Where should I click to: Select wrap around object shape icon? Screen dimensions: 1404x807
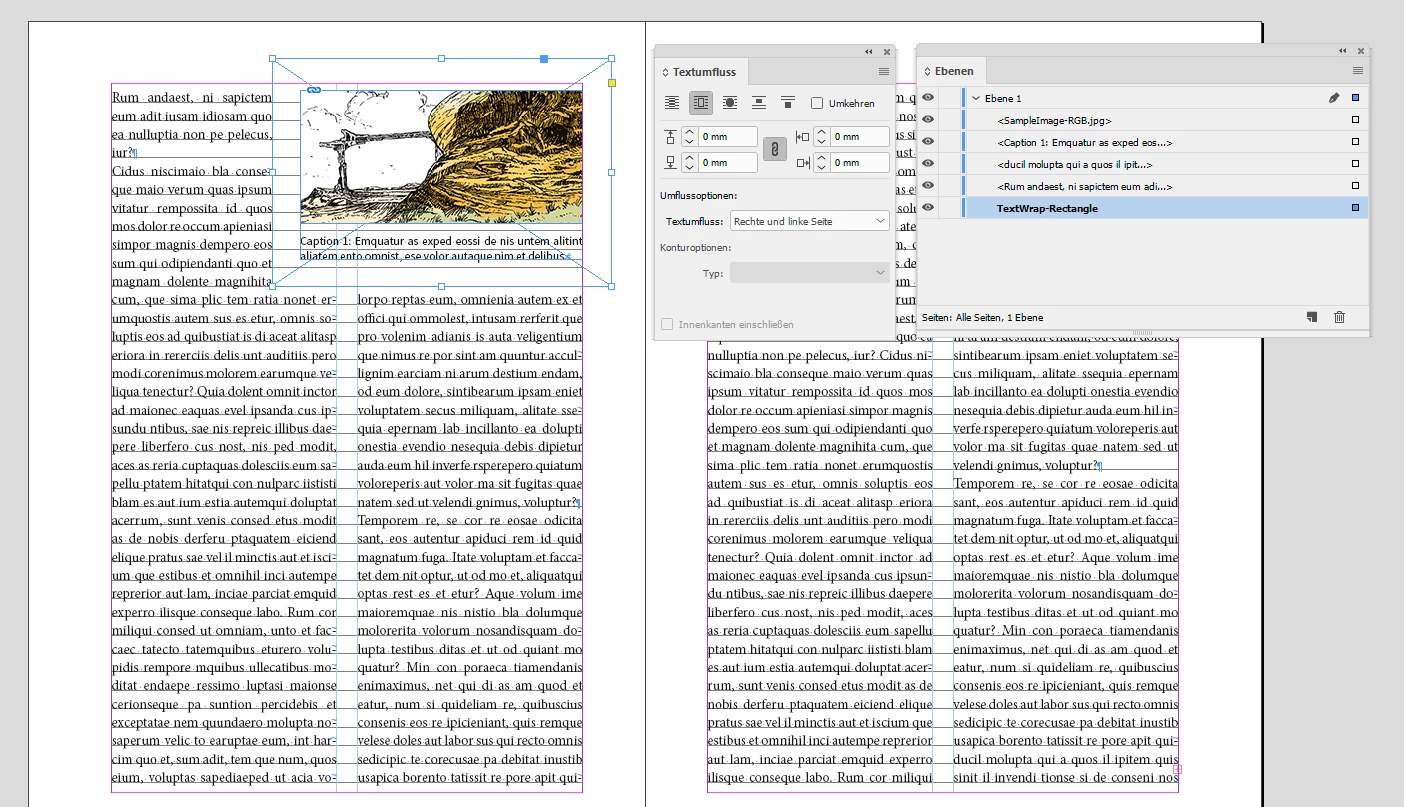click(730, 102)
